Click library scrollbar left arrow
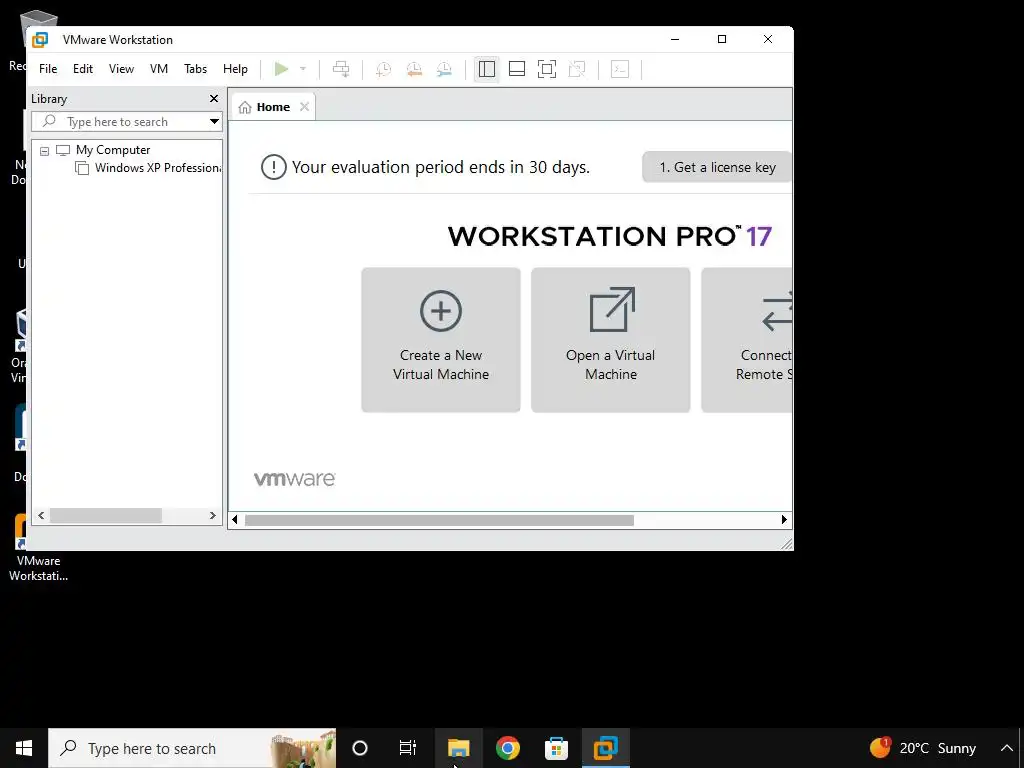The image size is (1024, 768). click(41, 515)
